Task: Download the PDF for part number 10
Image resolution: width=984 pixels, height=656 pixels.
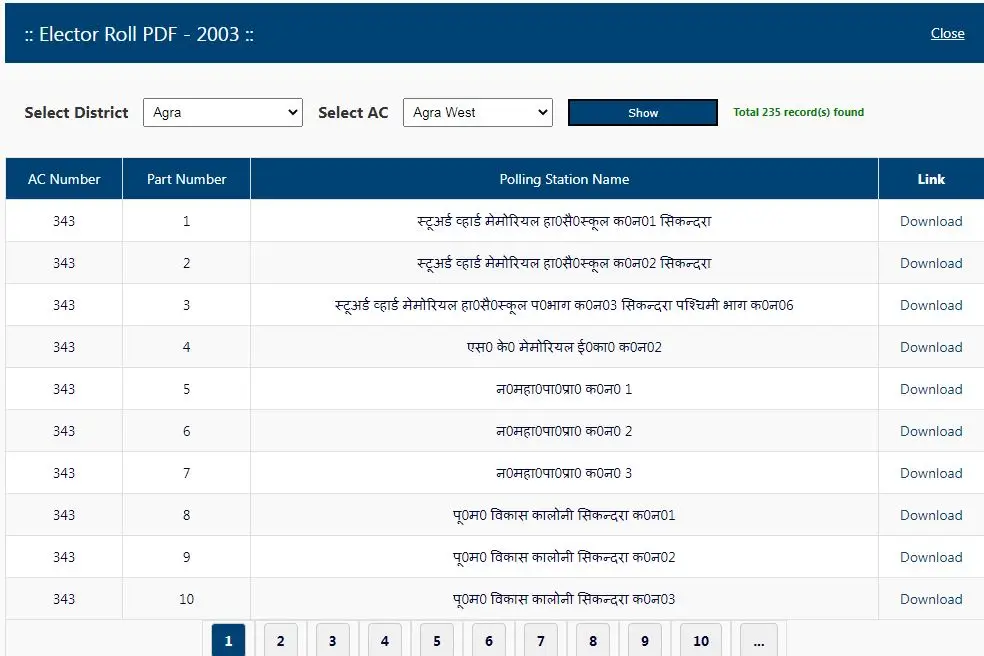Action: tap(930, 600)
